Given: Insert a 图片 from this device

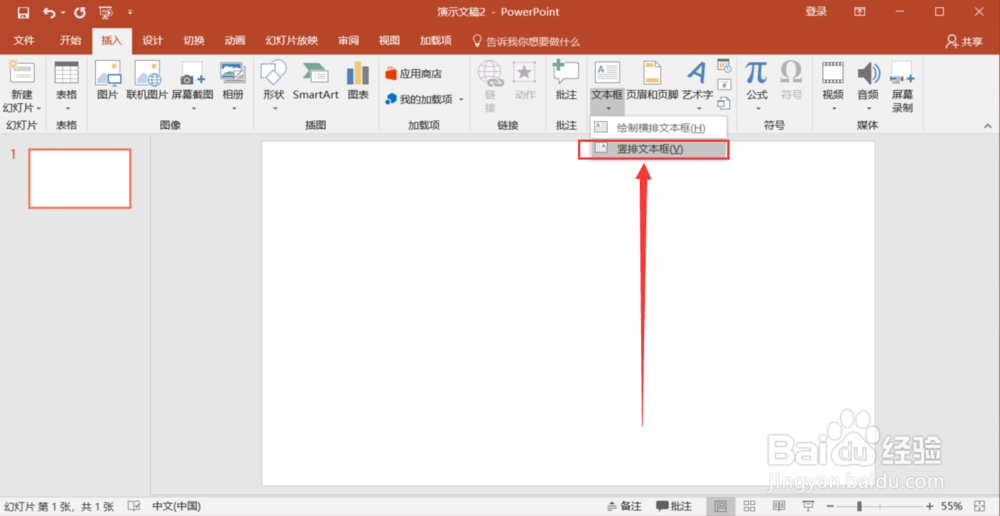Looking at the screenshot, I should [107, 82].
